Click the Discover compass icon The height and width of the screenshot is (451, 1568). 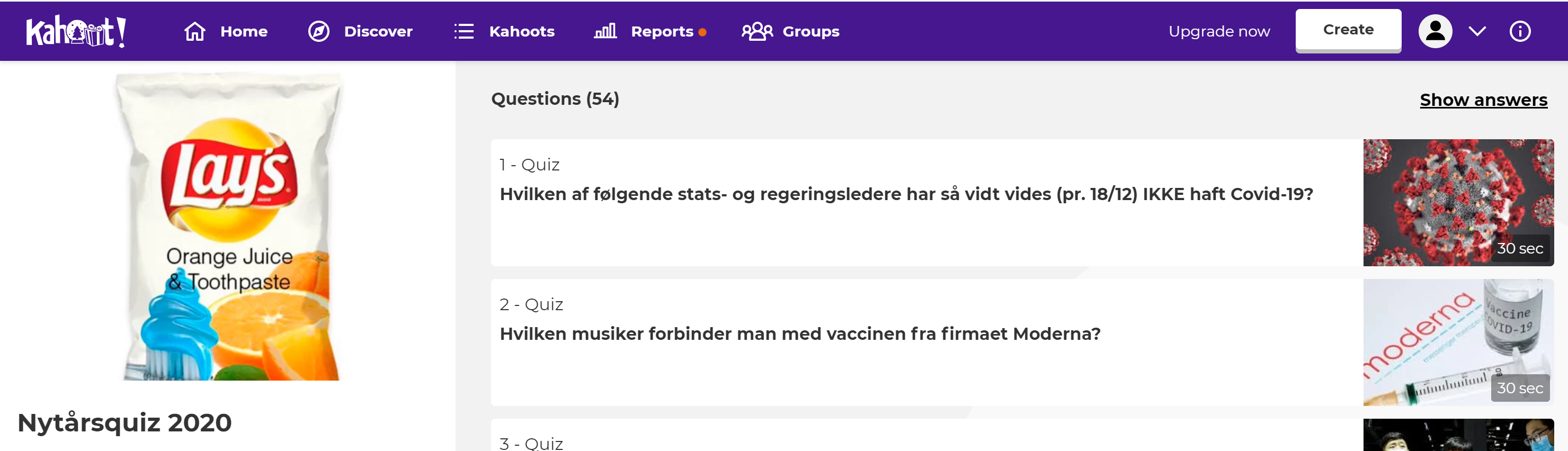tap(318, 31)
